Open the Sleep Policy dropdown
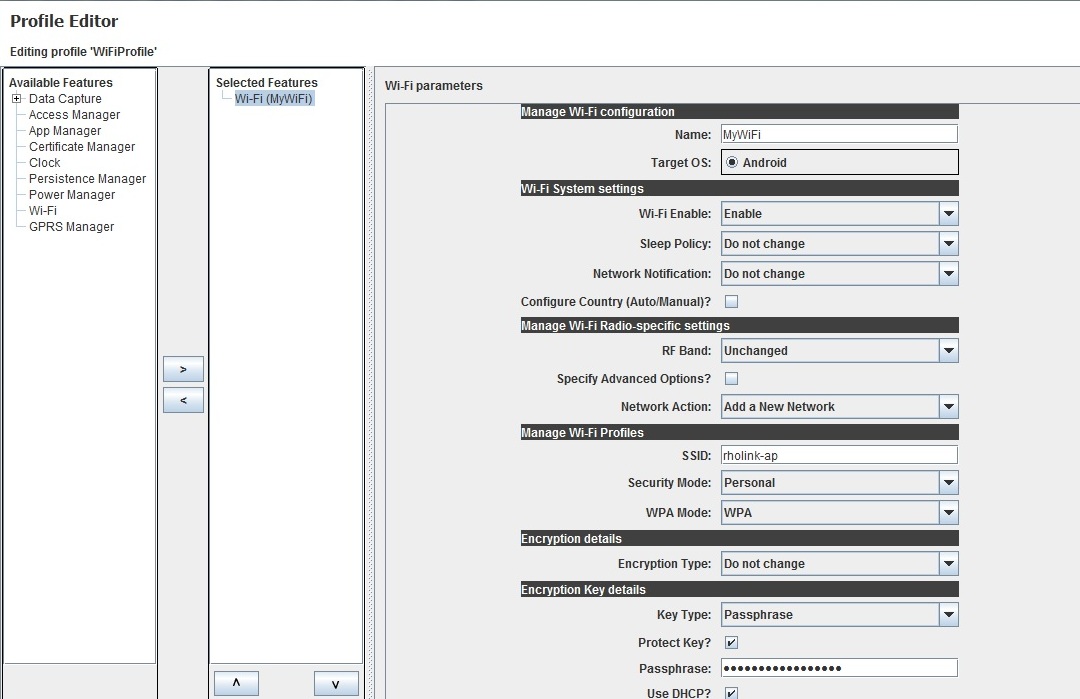The image size is (1080, 699). click(x=948, y=244)
